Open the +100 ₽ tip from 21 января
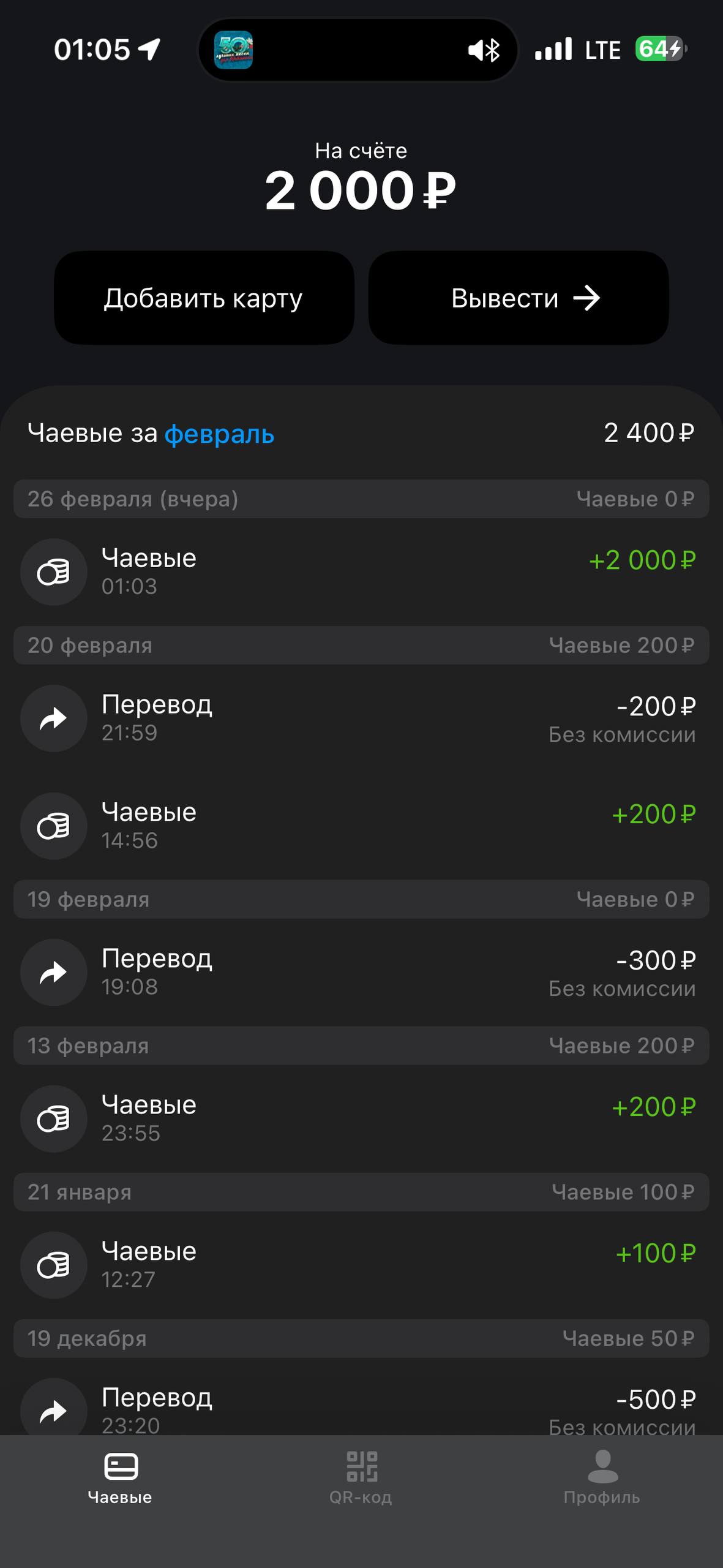The height and width of the screenshot is (1568, 723). pos(361,1265)
